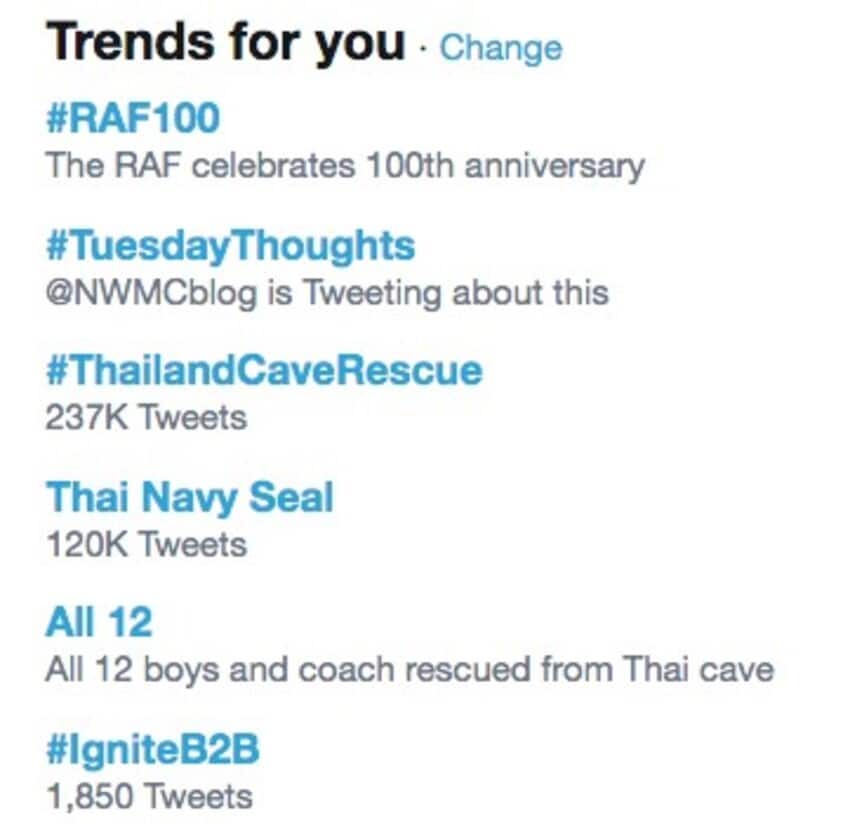
Task: Click the "120K Tweets" count
Action: [146, 544]
